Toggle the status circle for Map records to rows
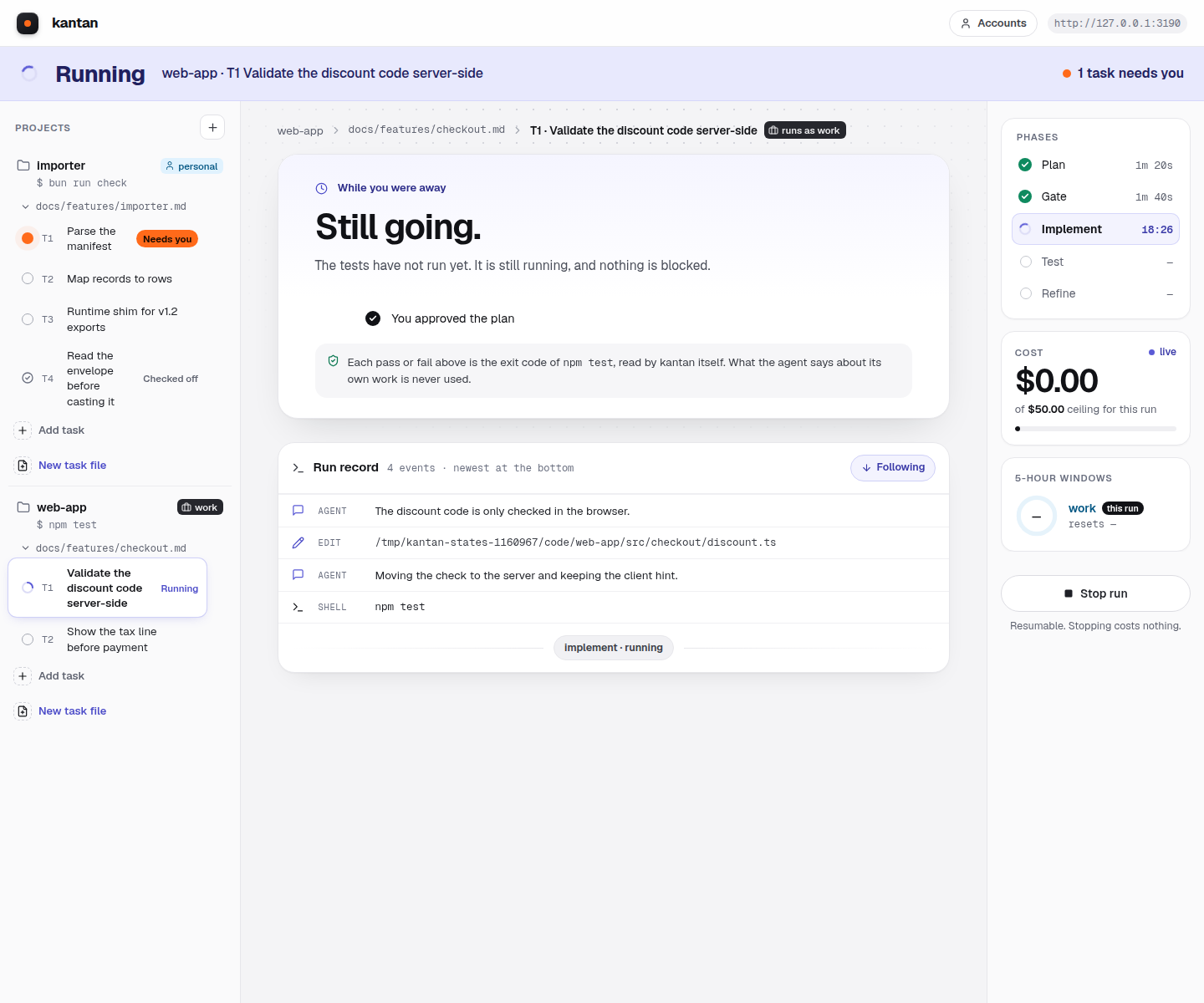Screen dimensions: 1204x1003 pyautogui.click(x=28, y=278)
